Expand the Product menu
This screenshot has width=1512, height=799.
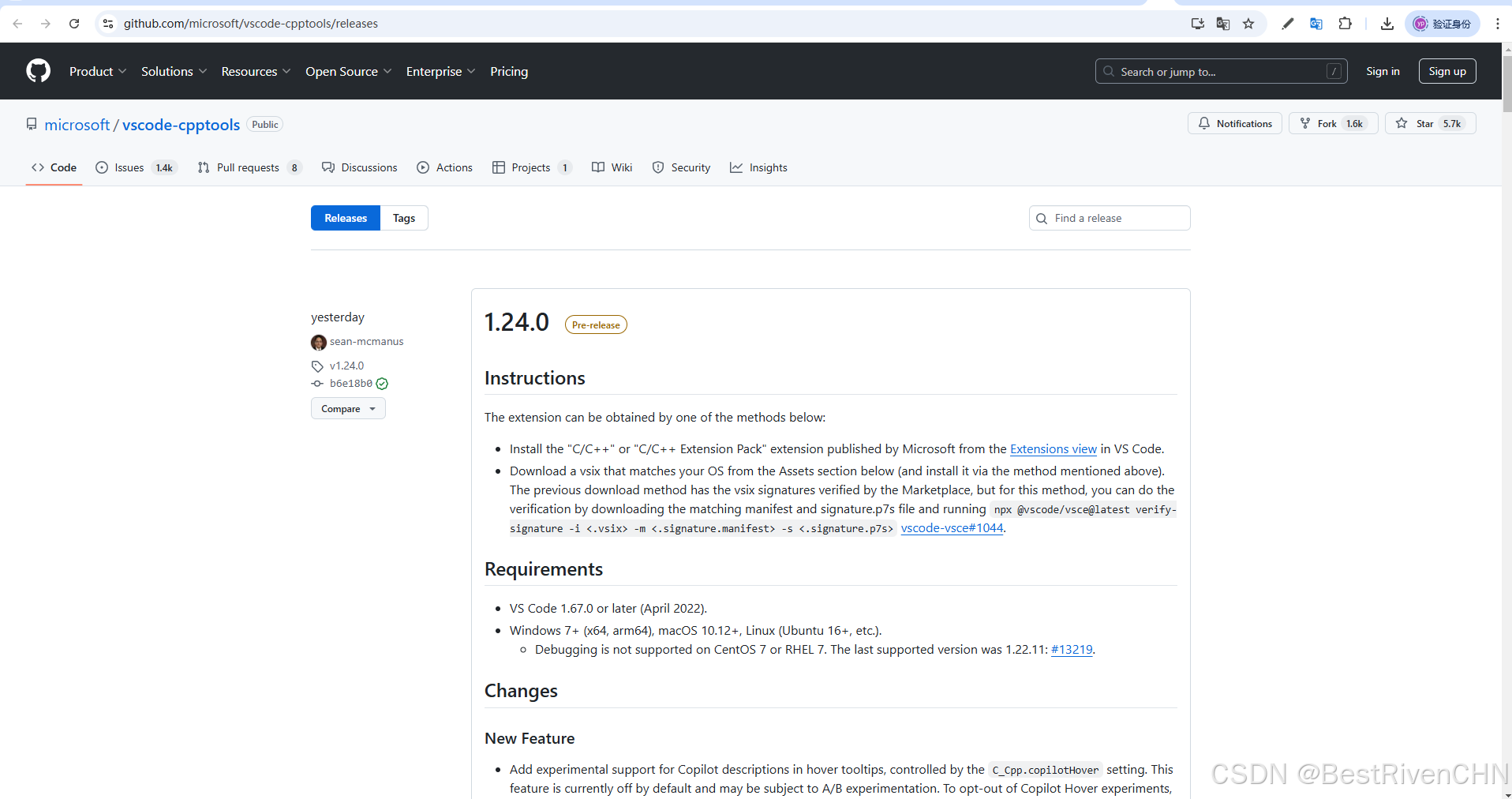98,71
